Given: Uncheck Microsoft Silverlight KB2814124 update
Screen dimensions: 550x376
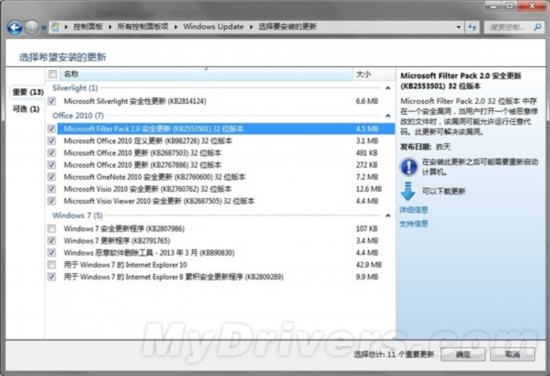Looking at the screenshot, I should pos(52,101).
